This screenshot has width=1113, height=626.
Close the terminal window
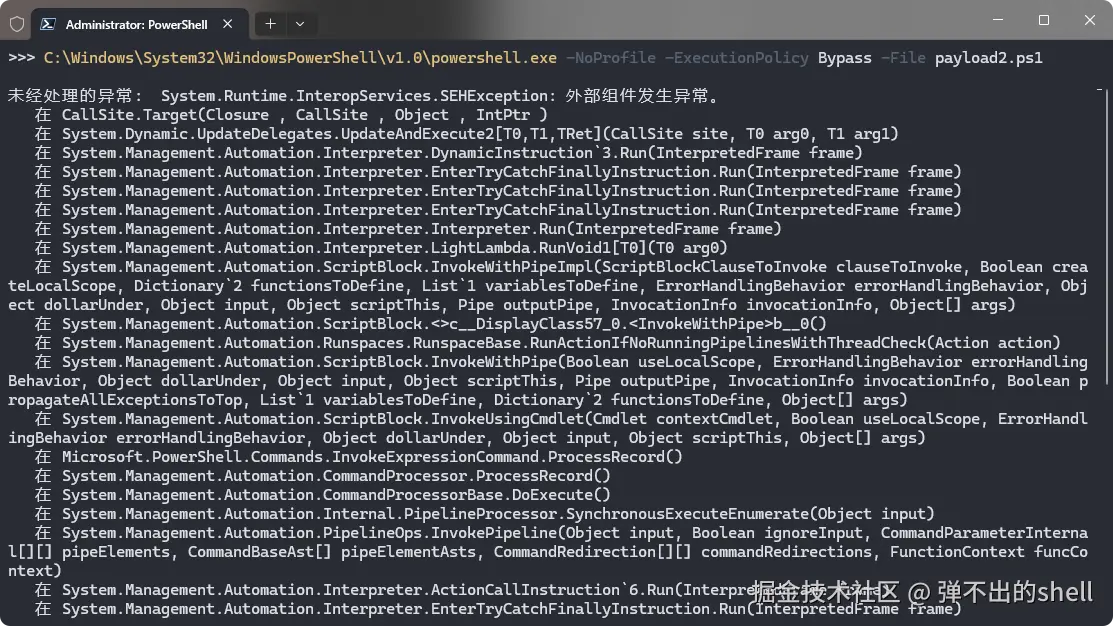point(1090,20)
